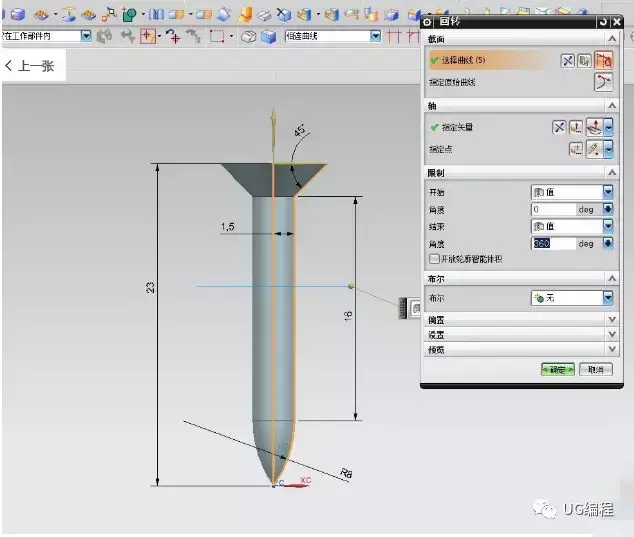
Task: Open the 布尔 operation dropdown showing 无
Action: point(572,298)
